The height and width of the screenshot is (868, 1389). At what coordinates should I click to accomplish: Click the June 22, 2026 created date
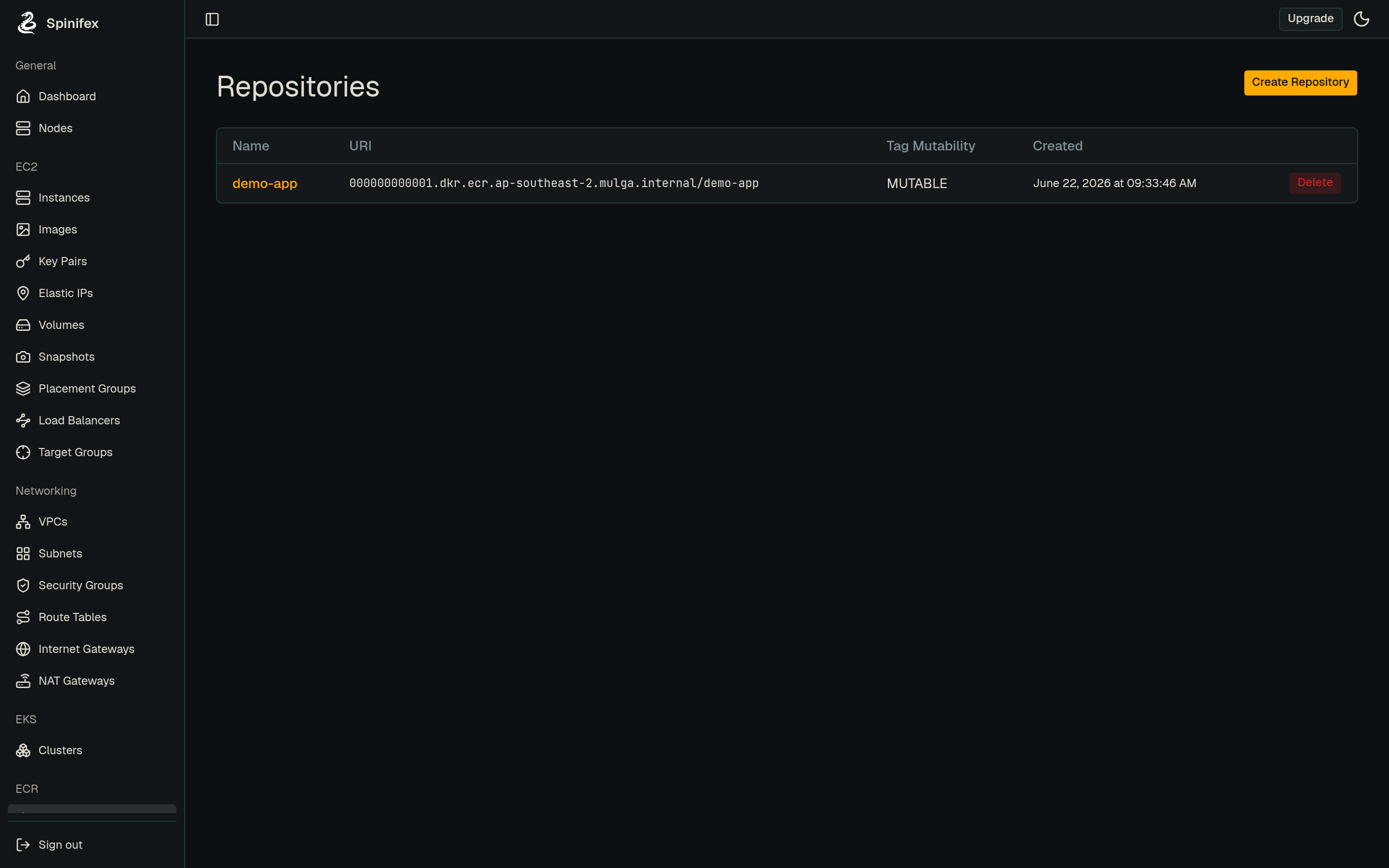[1114, 183]
